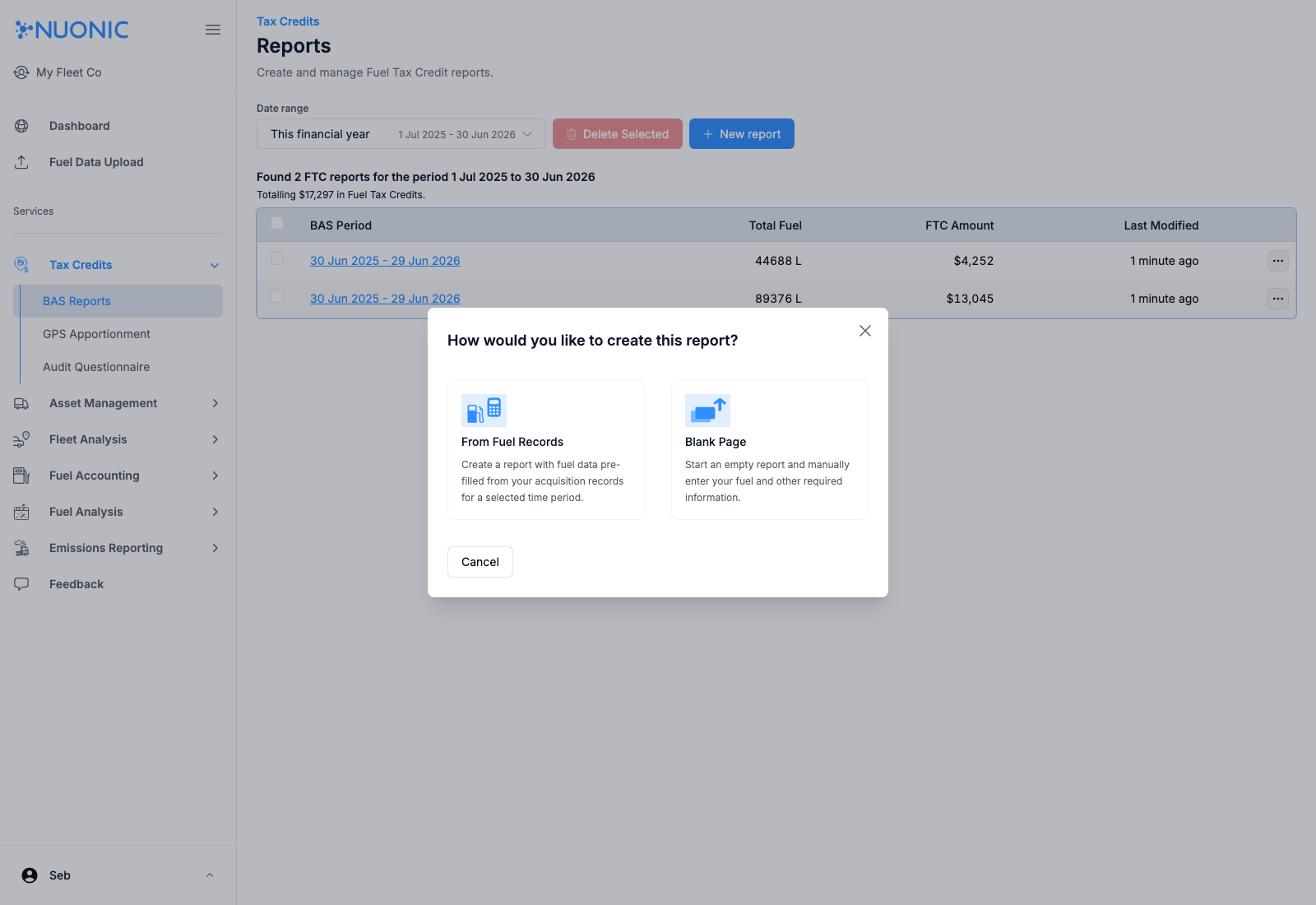Click the Dashboard globe icon

click(21, 125)
